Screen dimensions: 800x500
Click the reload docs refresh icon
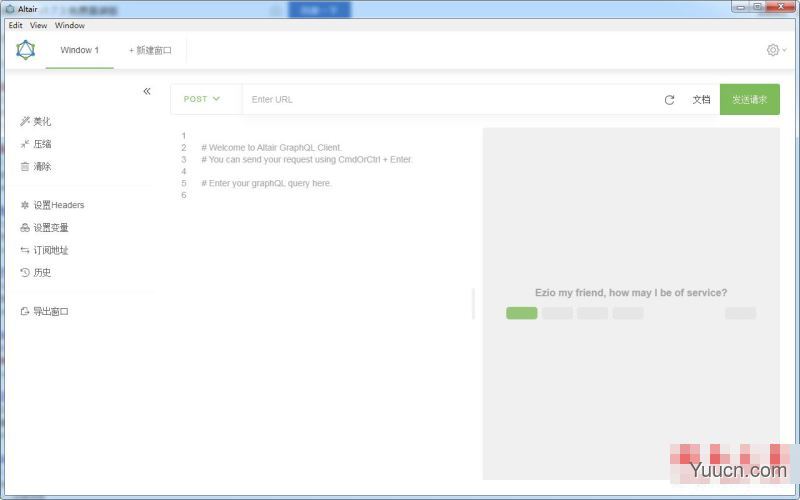pyautogui.click(x=669, y=100)
